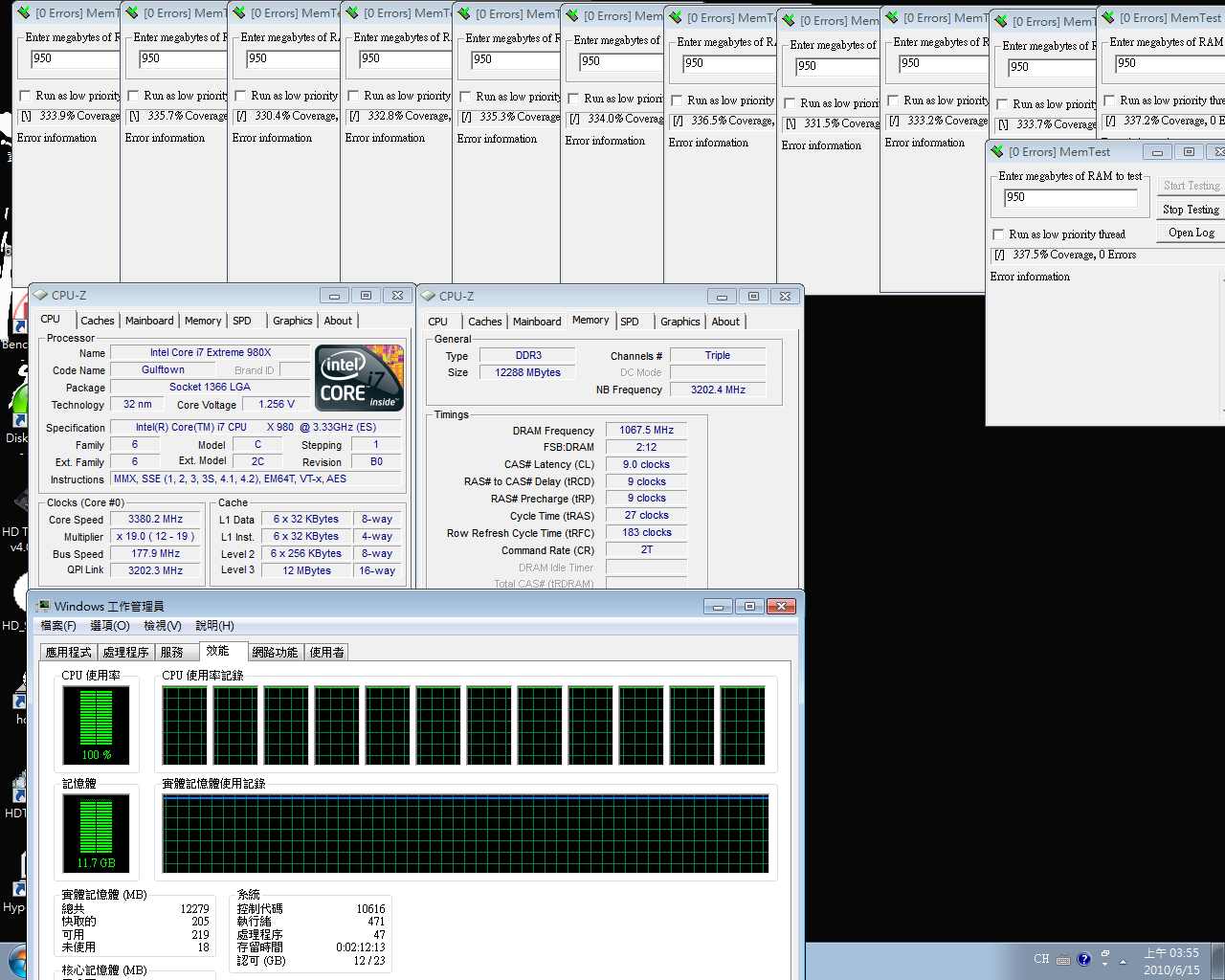Click the CPU-Z title icon in the Memory tab window
The height and width of the screenshot is (980, 1225).
pyautogui.click(x=428, y=296)
